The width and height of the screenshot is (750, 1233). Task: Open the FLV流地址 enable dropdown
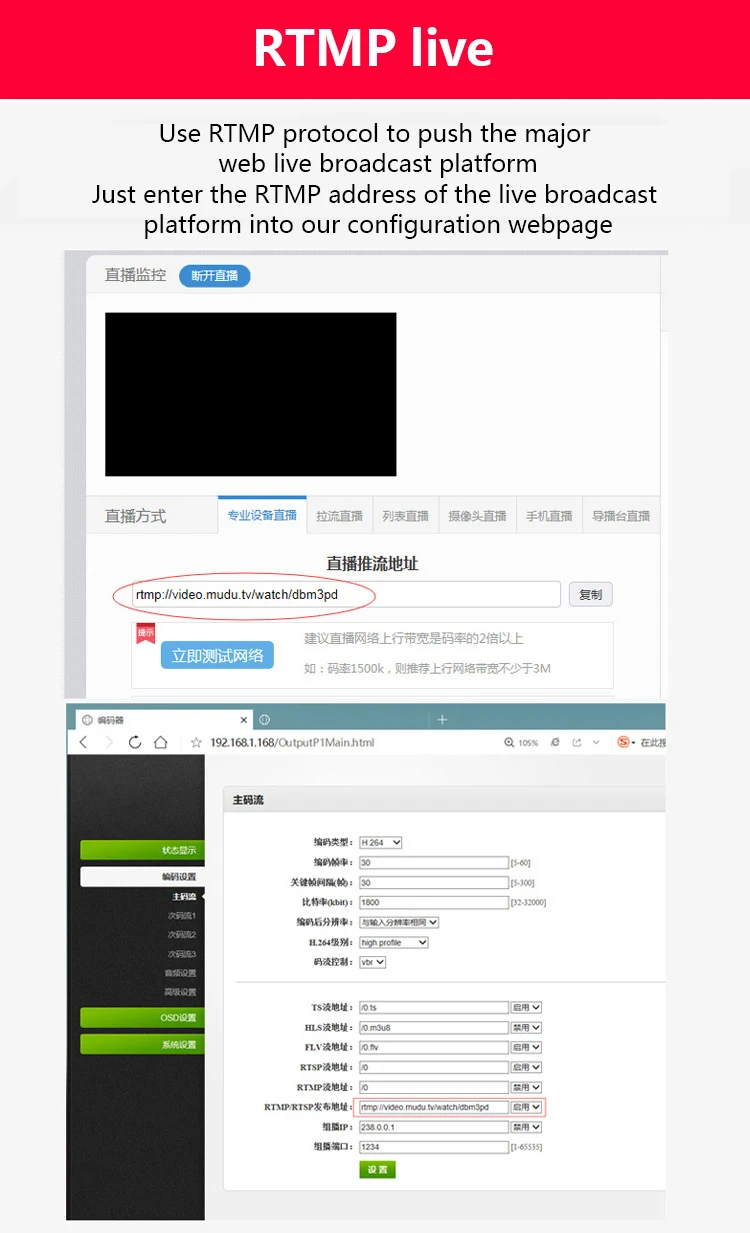click(x=526, y=1047)
